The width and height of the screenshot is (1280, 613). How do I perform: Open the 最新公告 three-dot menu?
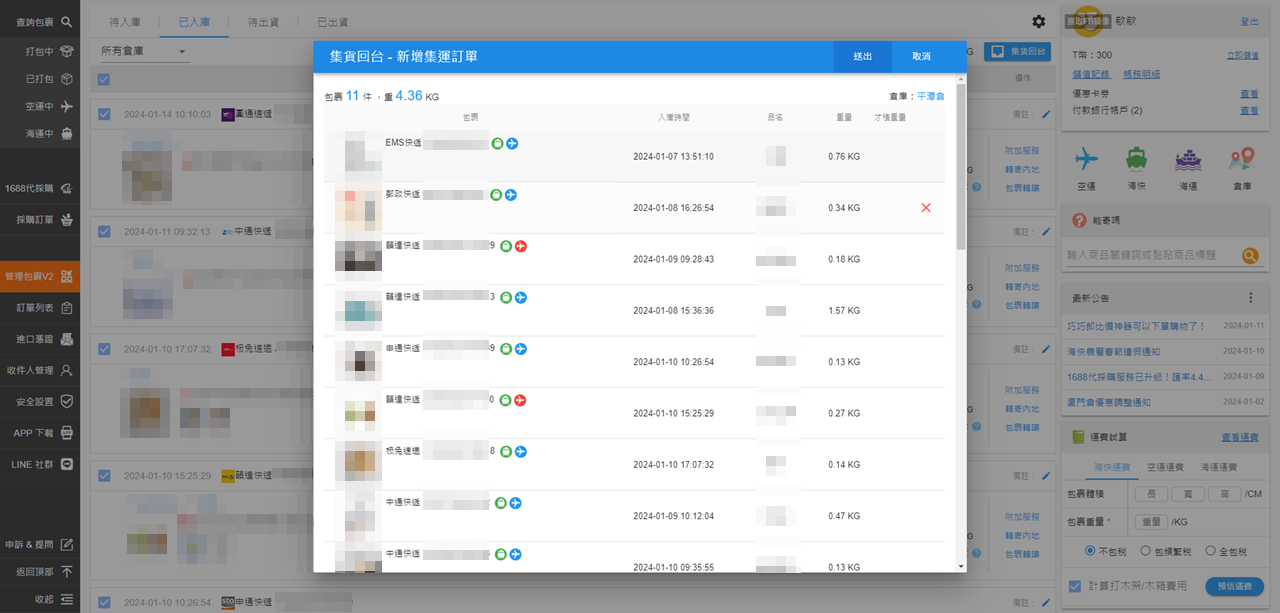pos(1249,298)
